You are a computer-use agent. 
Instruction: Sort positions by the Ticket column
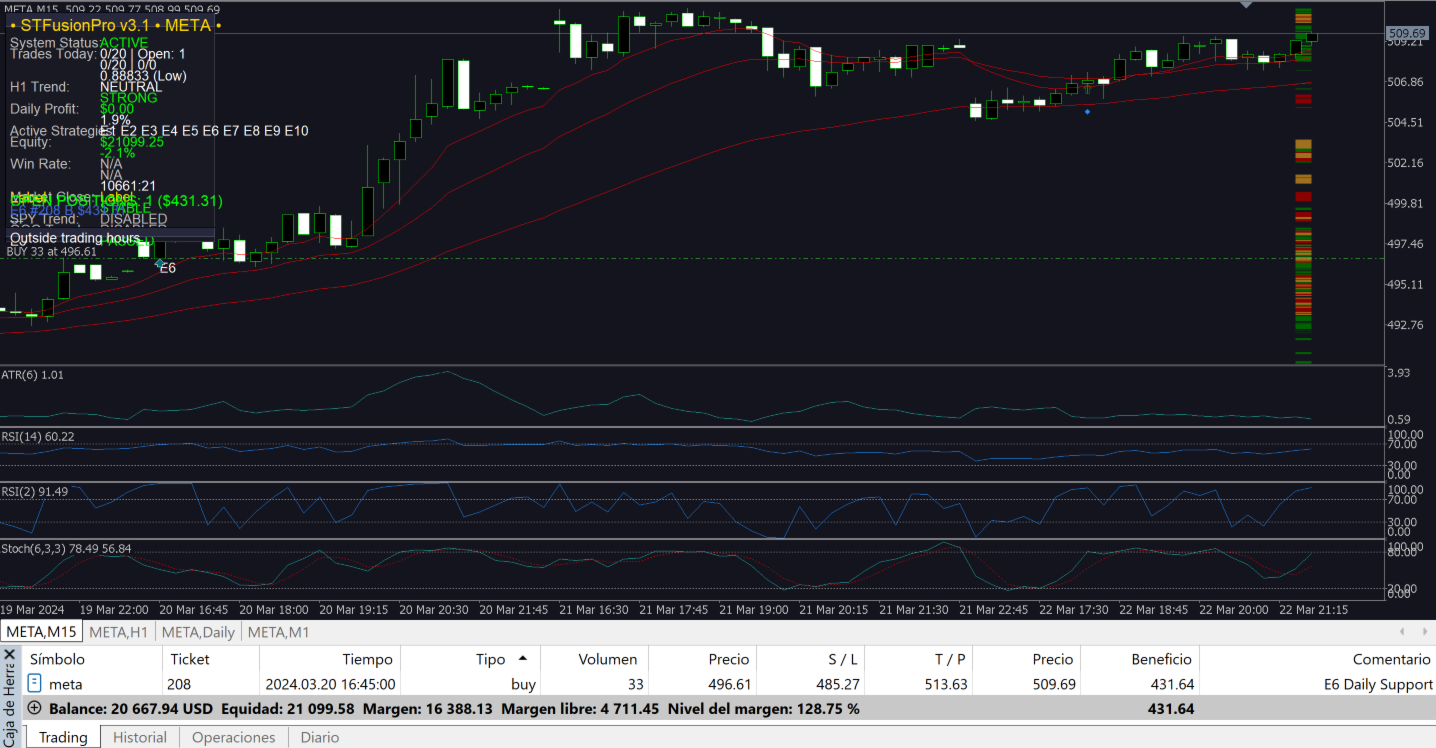tap(211, 659)
